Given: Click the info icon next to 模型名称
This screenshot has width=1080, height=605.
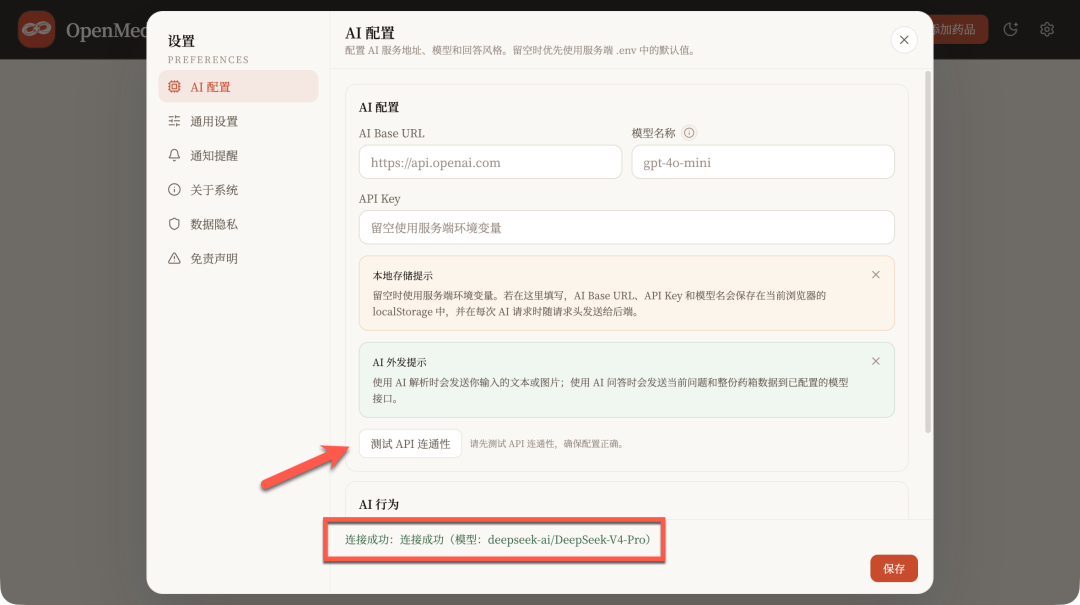Looking at the screenshot, I should (x=689, y=133).
